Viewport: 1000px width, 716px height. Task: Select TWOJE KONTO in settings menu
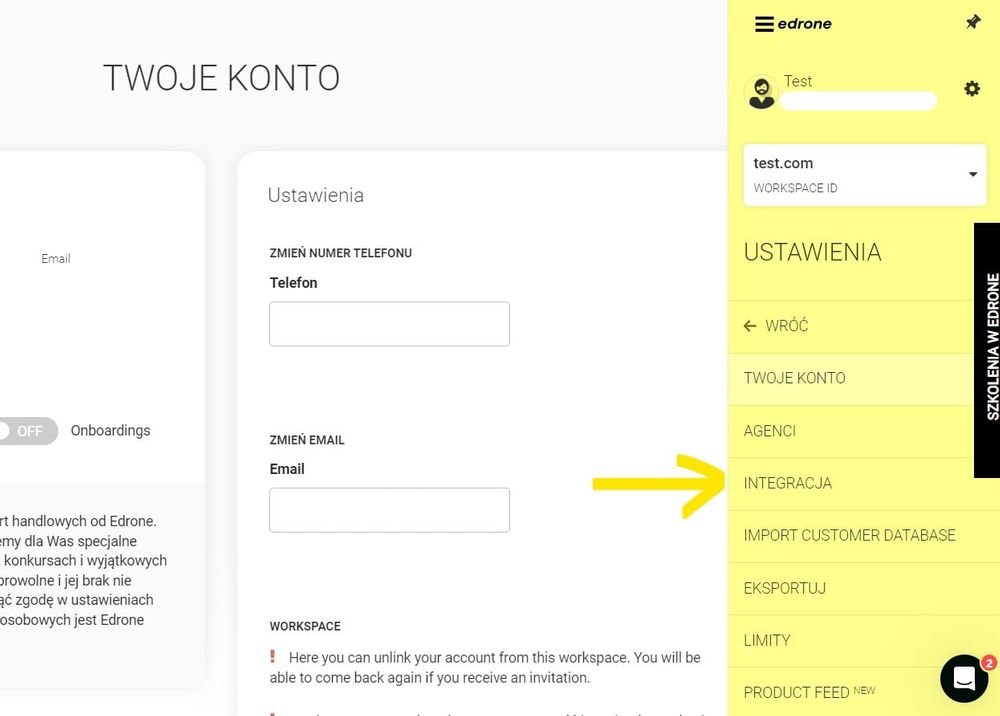794,378
